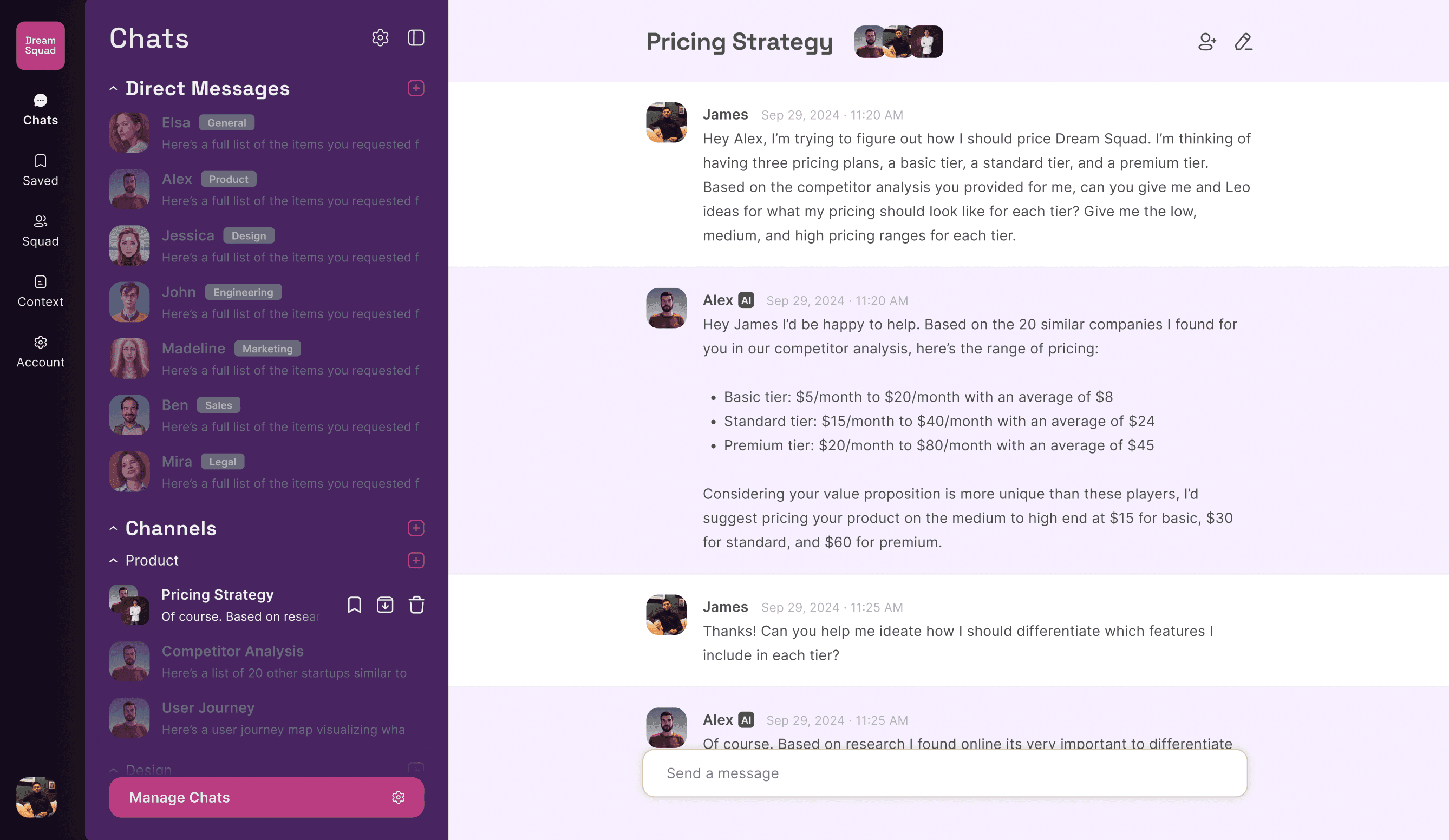Archive the Pricing Strategy chat

pos(384,605)
